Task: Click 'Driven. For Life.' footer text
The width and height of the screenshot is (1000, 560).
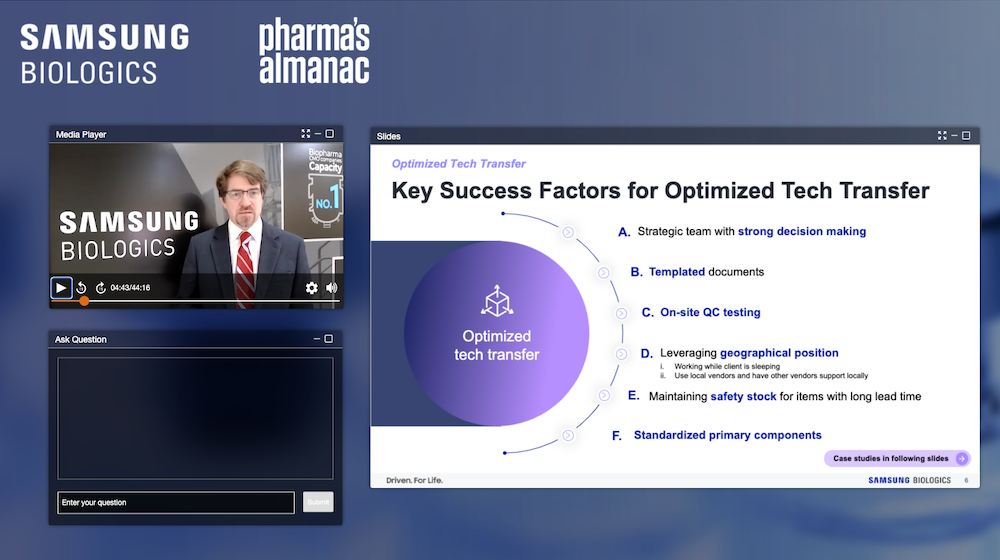Action: [x=414, y=480]
